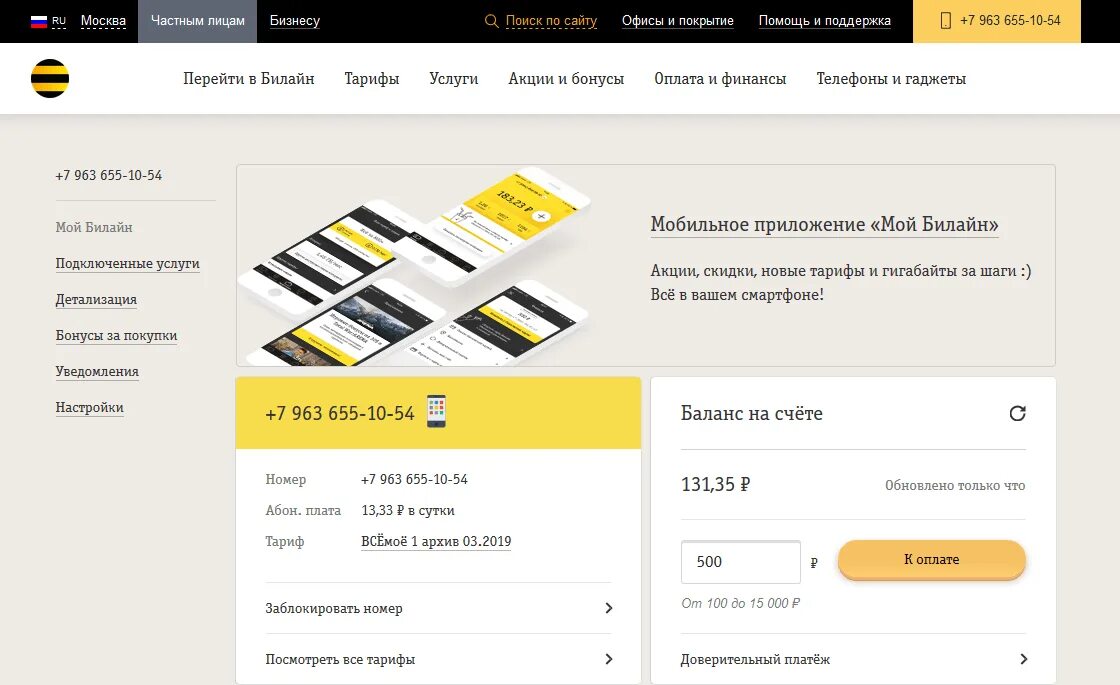Open 'Подключенные услуги' in sidebar
This screenshot has width=1120, height=685.
tap(127, 264)
